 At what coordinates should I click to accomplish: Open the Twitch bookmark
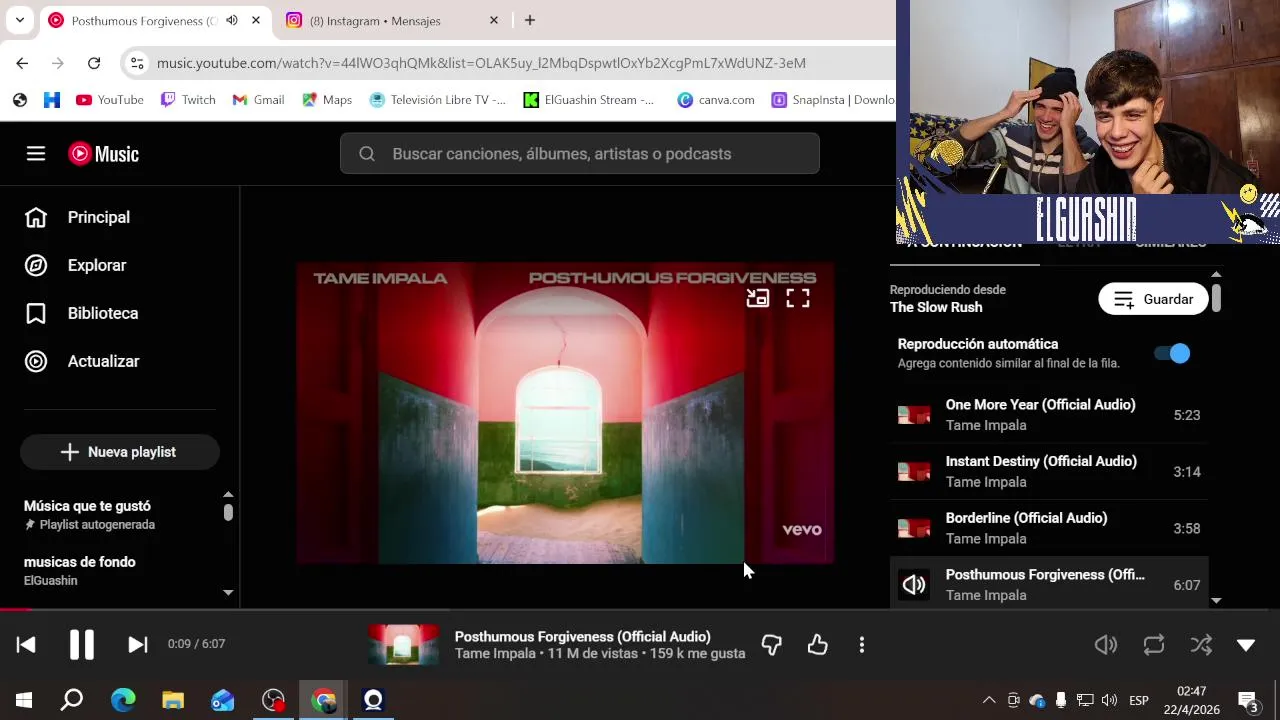click(x=188, y=100)
